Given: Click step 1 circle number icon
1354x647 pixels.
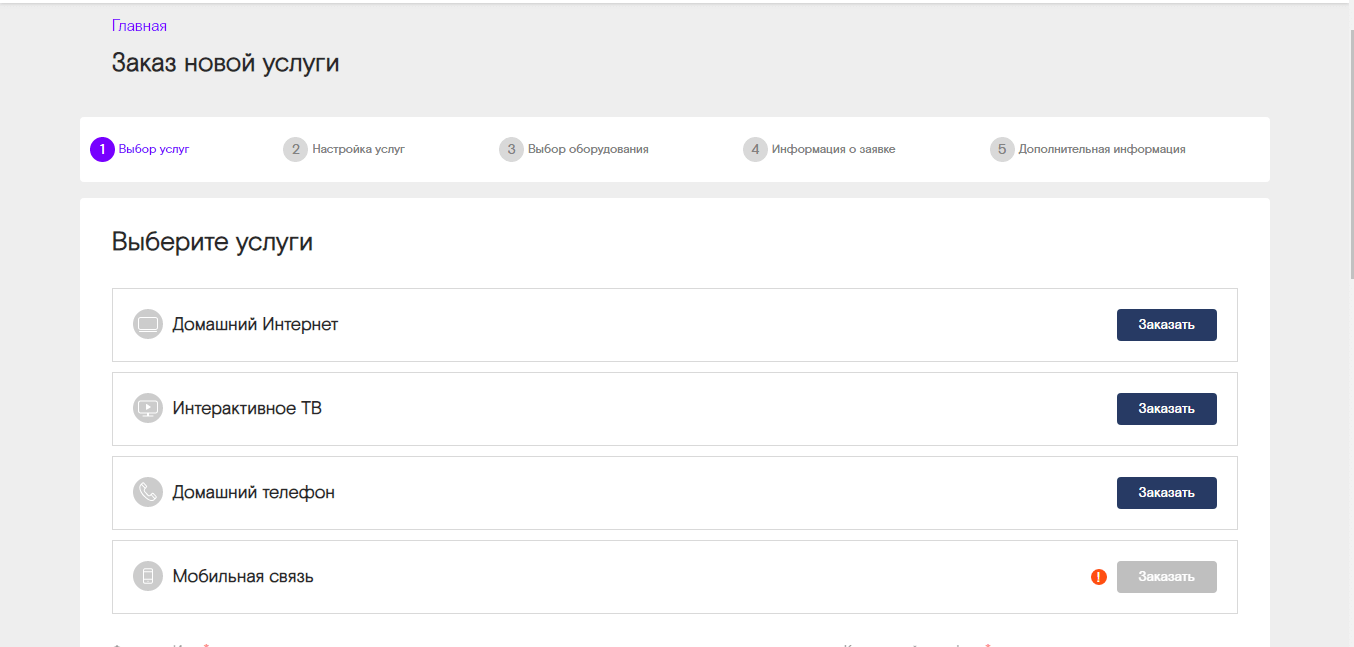Looking at the screenshot, I should [x=102, y=150].
